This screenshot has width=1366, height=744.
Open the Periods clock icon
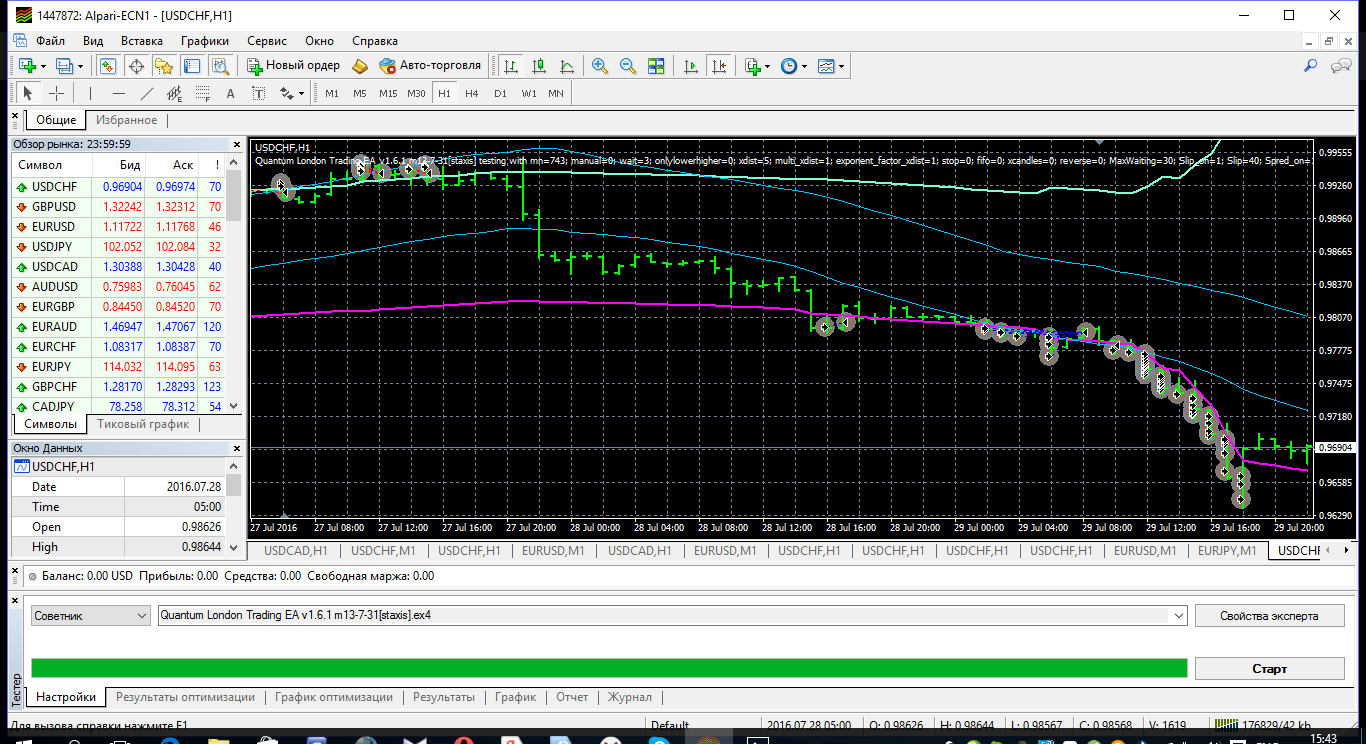(x=789, y=66)
